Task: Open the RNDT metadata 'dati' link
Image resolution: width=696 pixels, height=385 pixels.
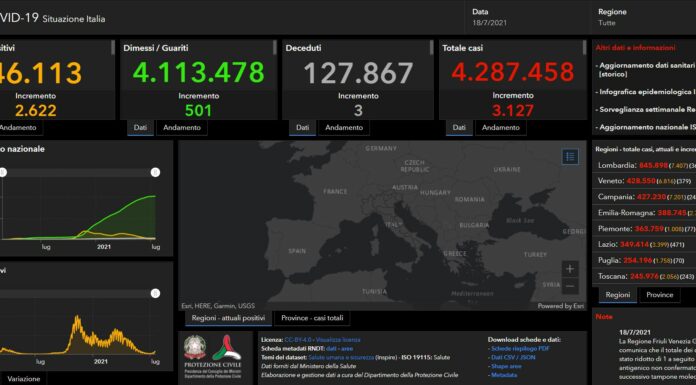Action: (332, 349)
